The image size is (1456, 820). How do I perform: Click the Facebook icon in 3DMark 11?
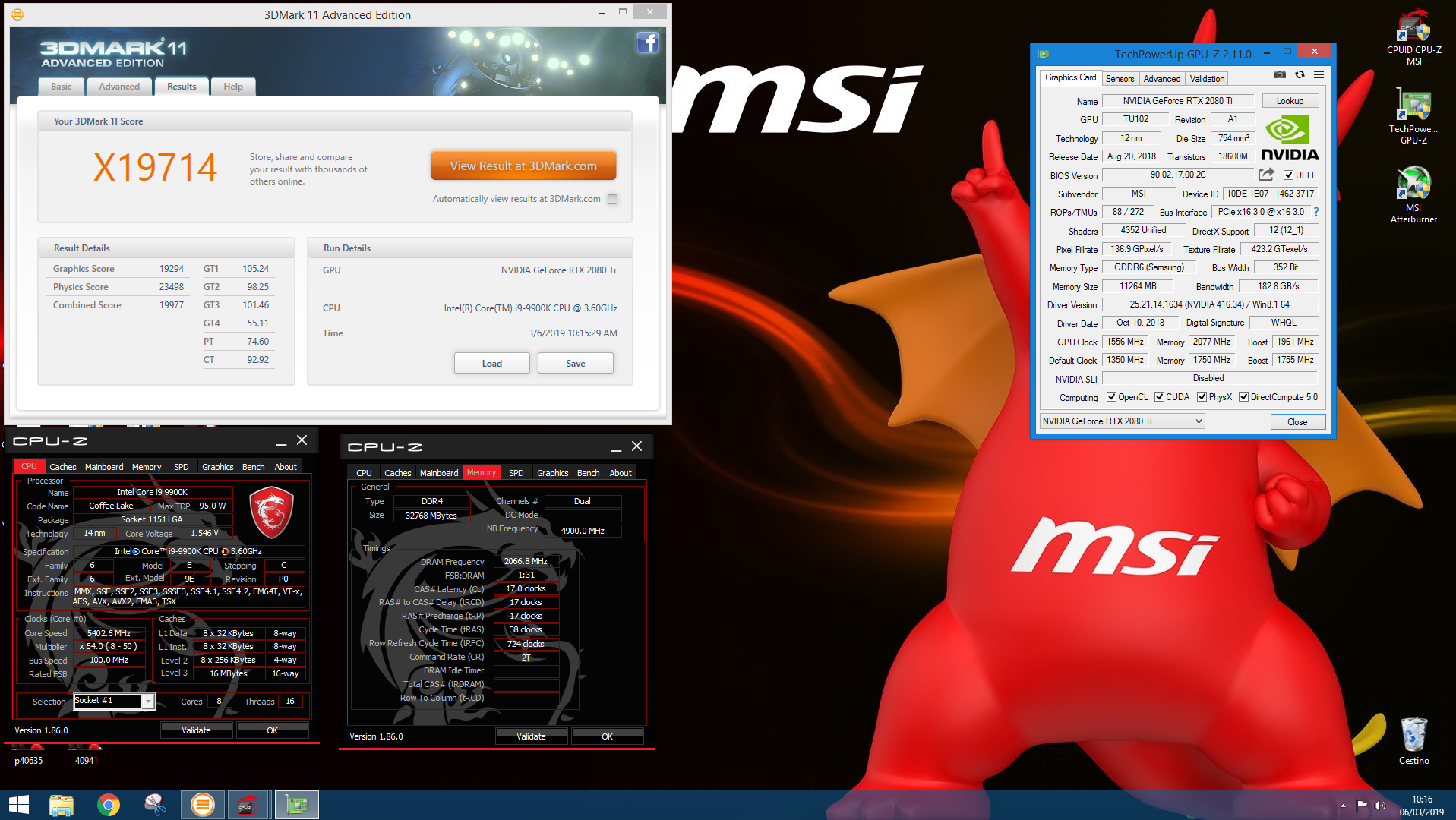coord(647,43)
